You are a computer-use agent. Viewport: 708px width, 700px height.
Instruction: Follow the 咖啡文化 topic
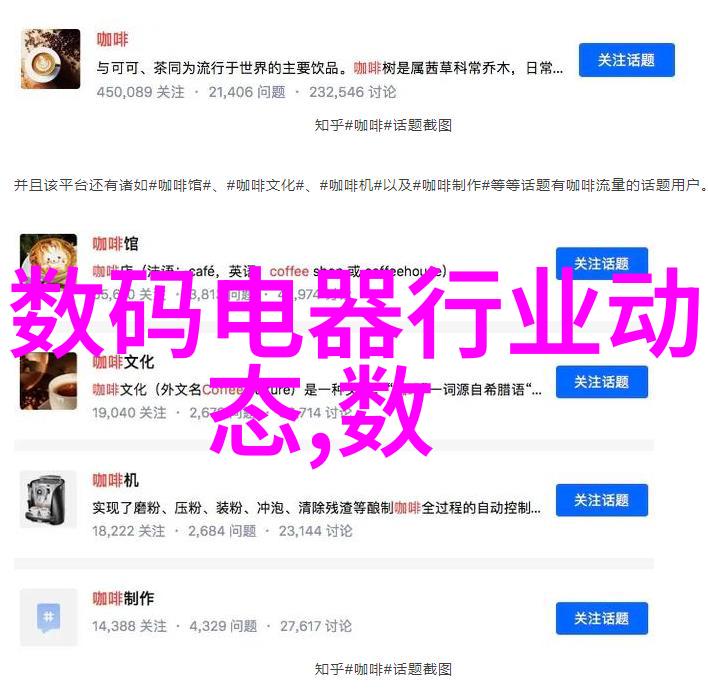click(x=602, y=382)
